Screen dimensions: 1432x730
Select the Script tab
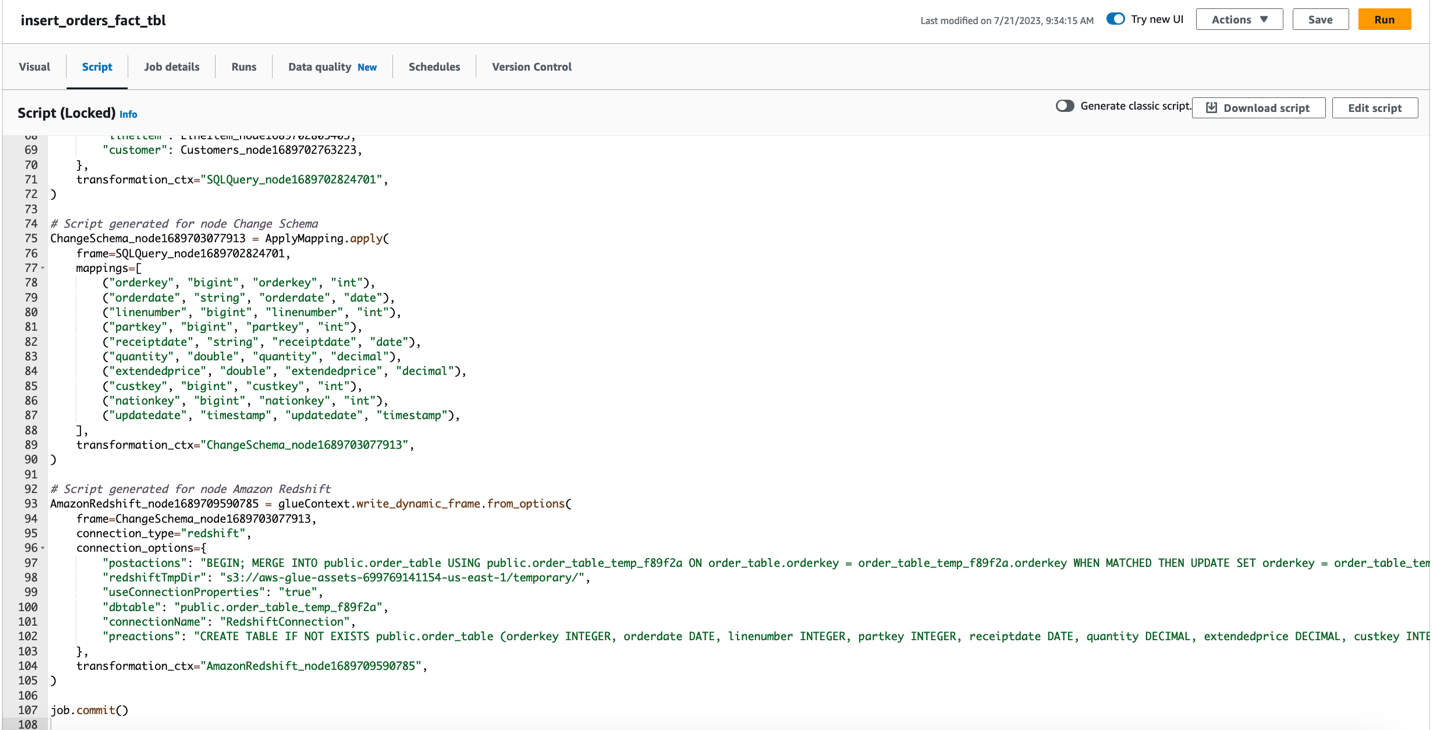pos(97,67)
